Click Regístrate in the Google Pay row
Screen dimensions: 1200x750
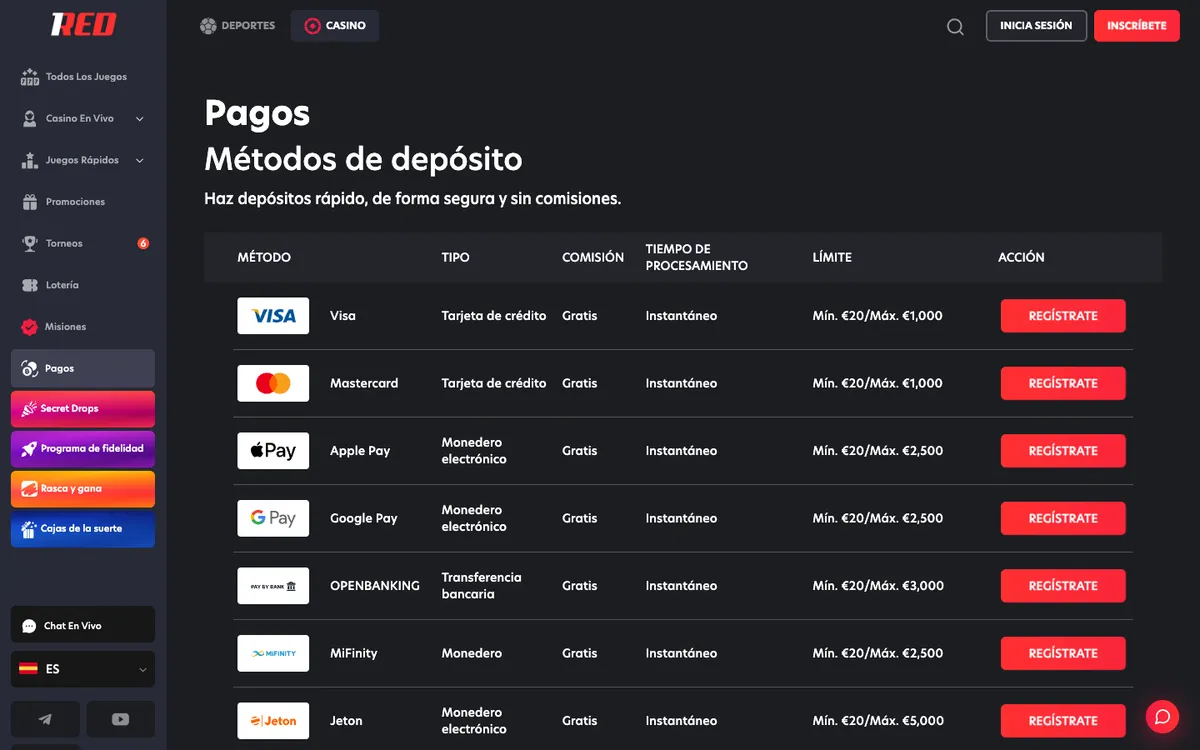tap(1063, 518)
